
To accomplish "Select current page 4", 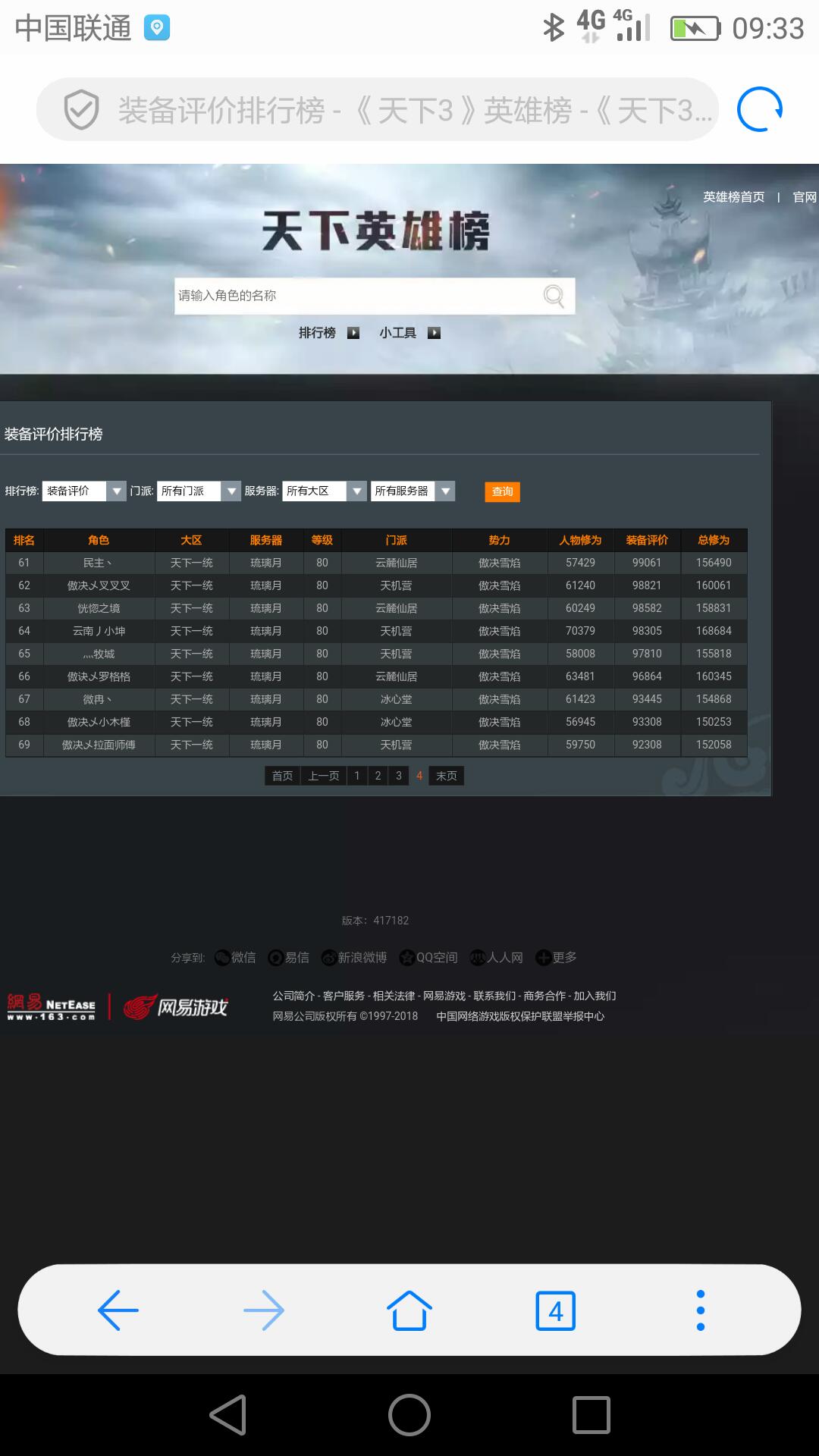I will (x=419, y=776).
